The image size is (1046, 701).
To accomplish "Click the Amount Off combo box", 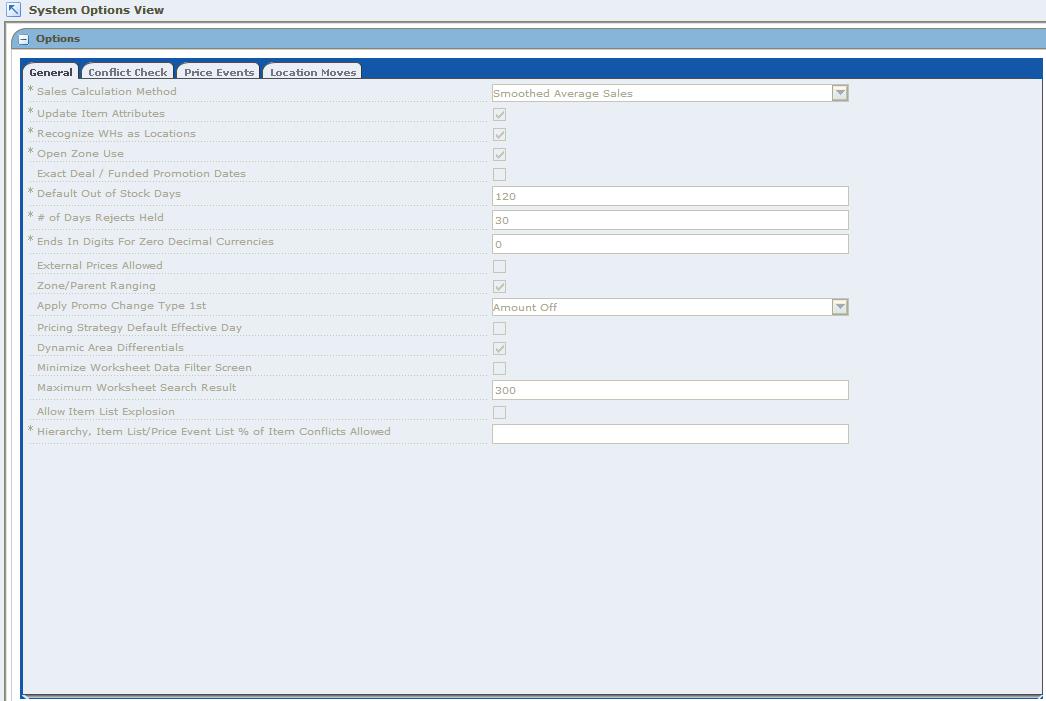I will (670, 307).
